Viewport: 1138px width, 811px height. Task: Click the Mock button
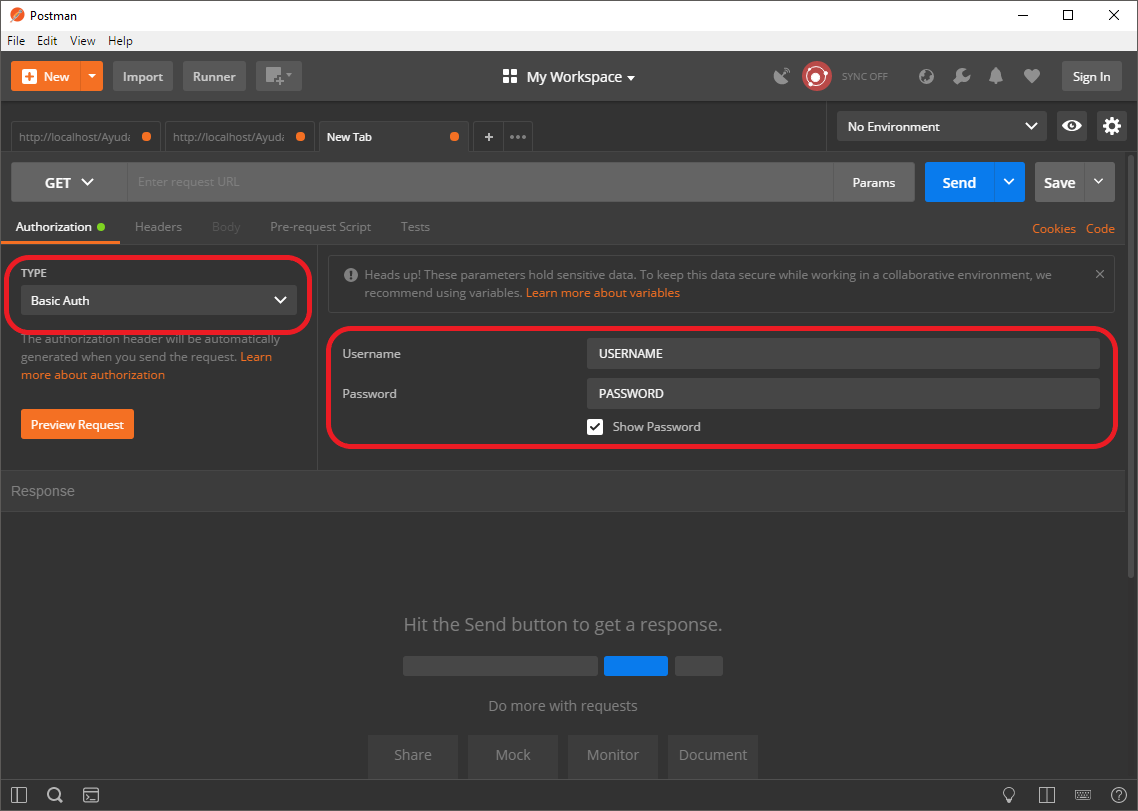[513, 755]
